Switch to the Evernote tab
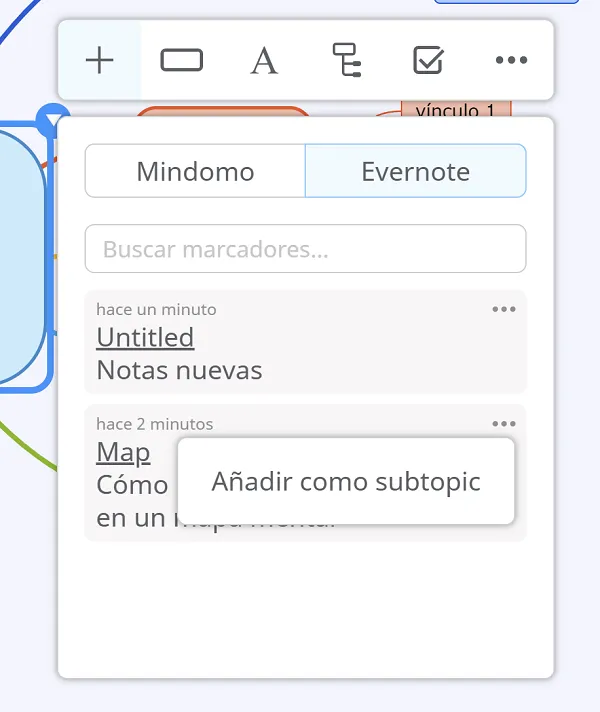Image resolution: width=600 pixels, height=712 pixels. [x=416, y=171]
